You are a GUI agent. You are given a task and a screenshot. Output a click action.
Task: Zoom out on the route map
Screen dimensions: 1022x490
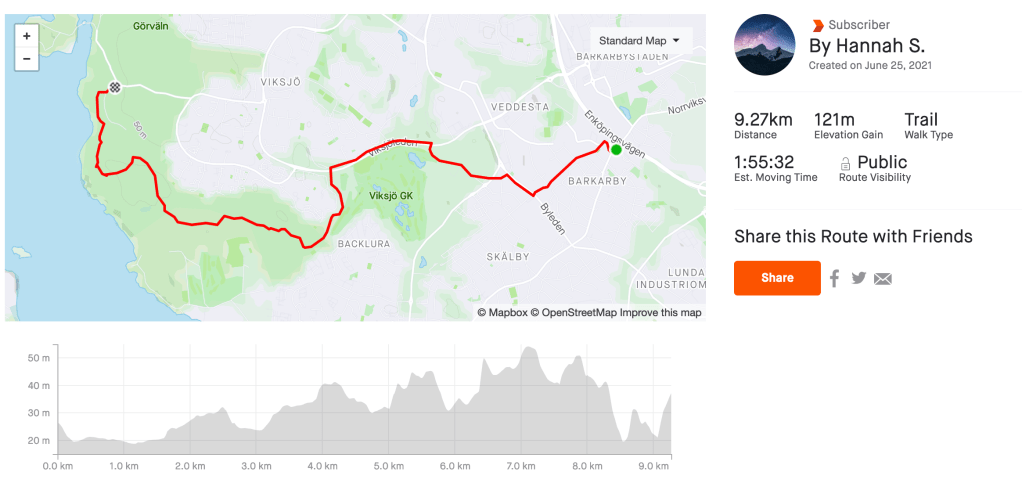point(26,58)
